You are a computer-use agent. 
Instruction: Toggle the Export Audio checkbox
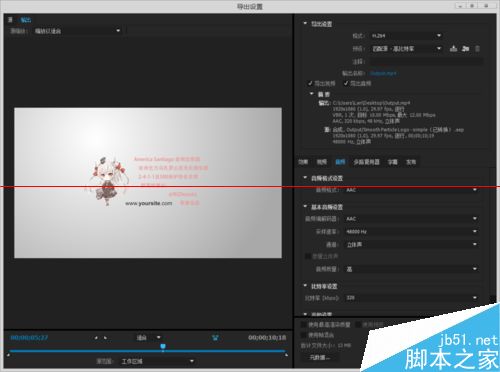[x=346, y=83]
